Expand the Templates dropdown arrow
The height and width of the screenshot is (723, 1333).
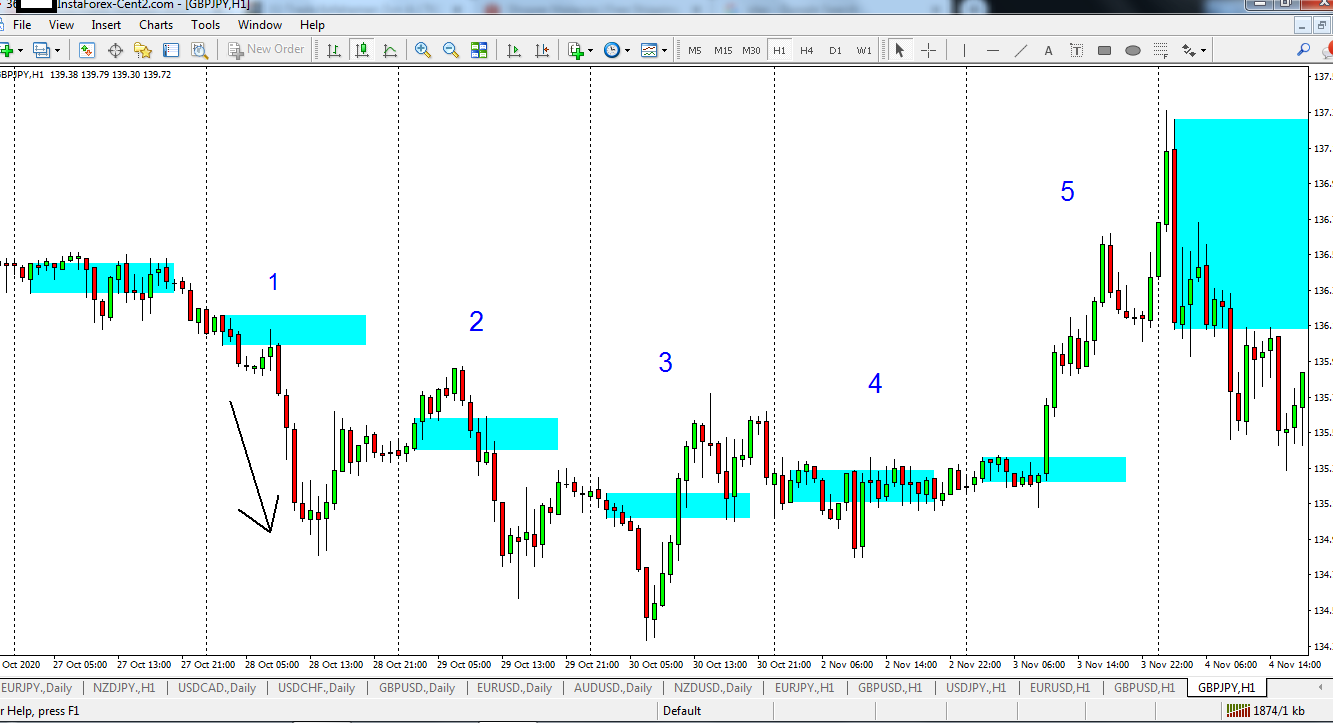coord(665,50)
